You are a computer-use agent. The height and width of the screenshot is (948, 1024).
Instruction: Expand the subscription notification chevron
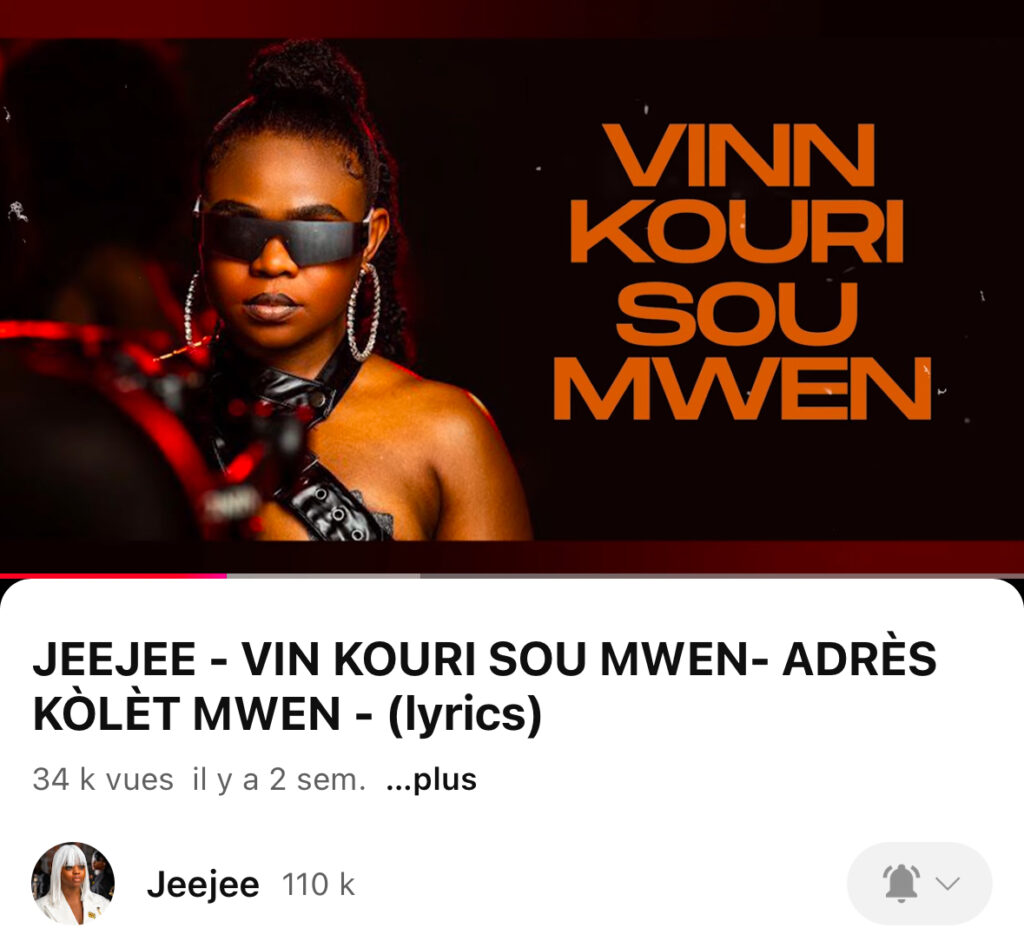point(947,883)
